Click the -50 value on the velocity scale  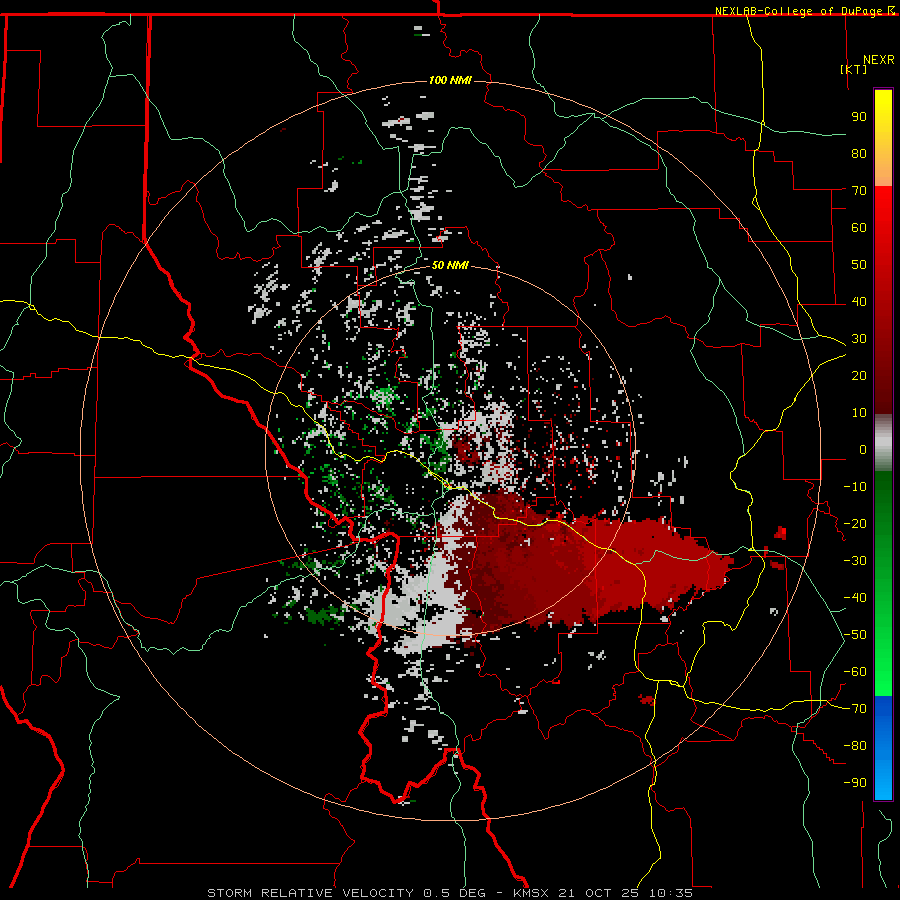[x=855, y=635]
